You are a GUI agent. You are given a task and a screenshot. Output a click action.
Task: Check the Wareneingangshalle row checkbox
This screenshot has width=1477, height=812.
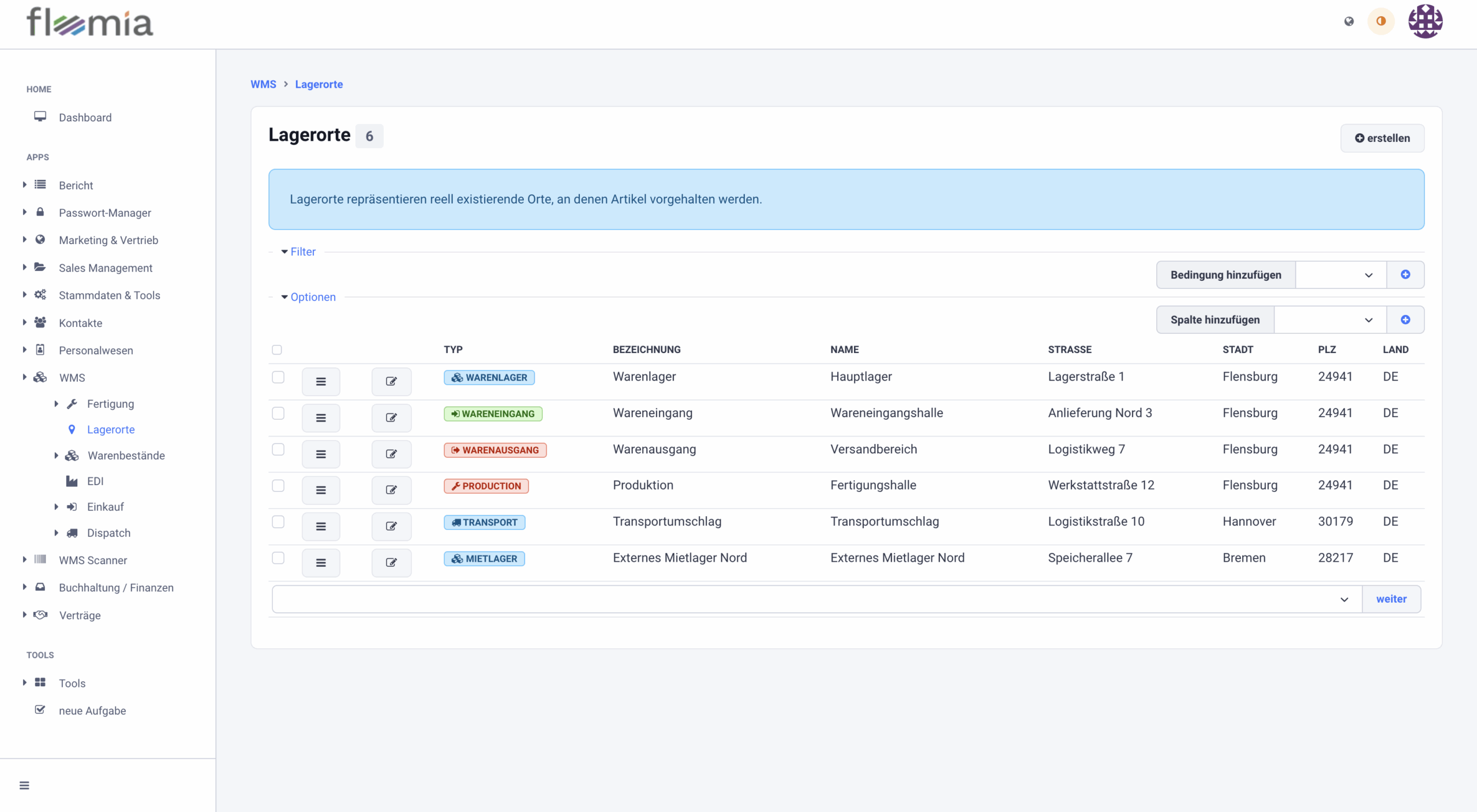[x=278, y=413]
